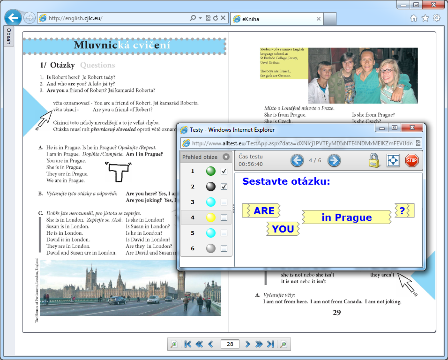Click compatibility icon in Testy address bar
This screenshot has height=360, width=448.
(418, 143)
